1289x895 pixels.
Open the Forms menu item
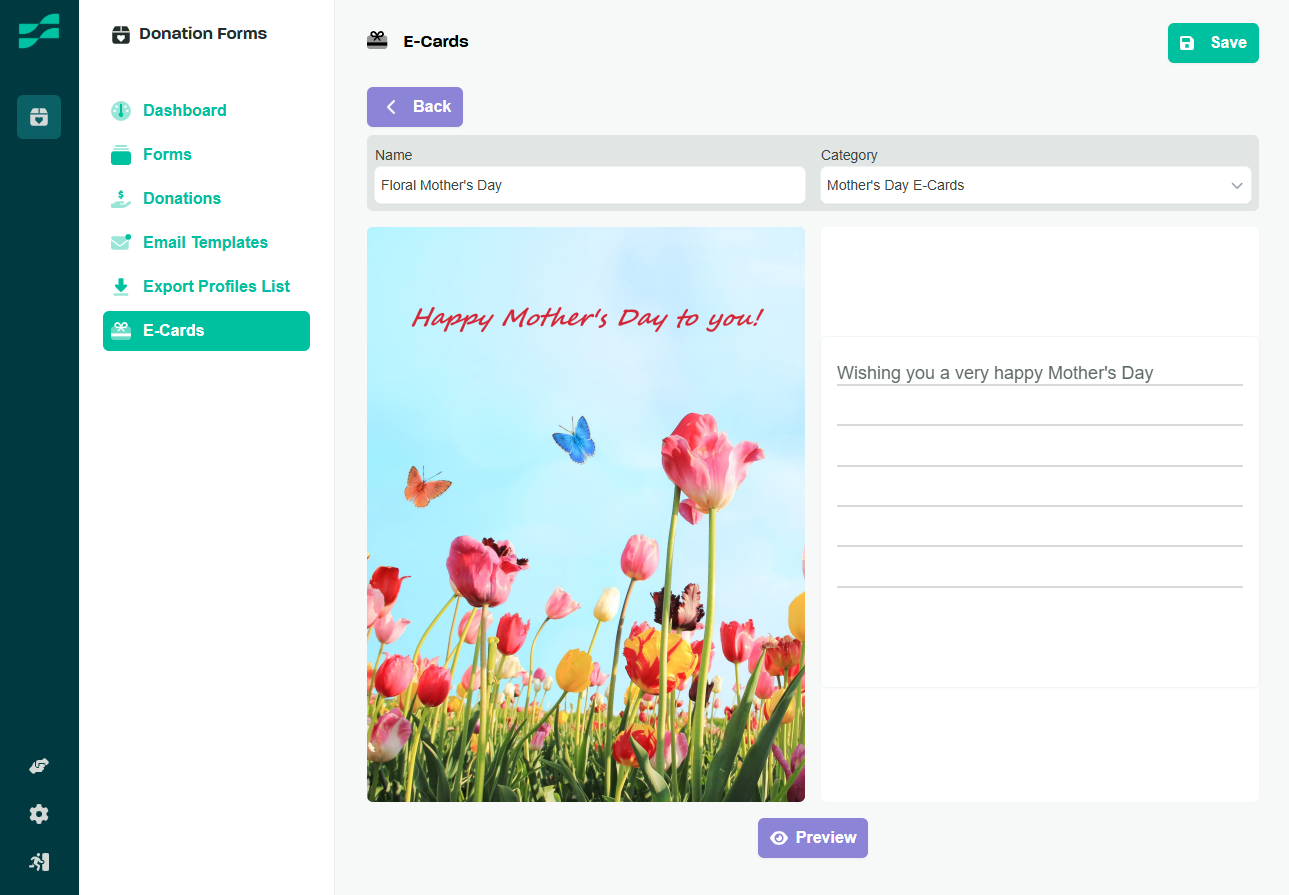[x=167, y=154]
